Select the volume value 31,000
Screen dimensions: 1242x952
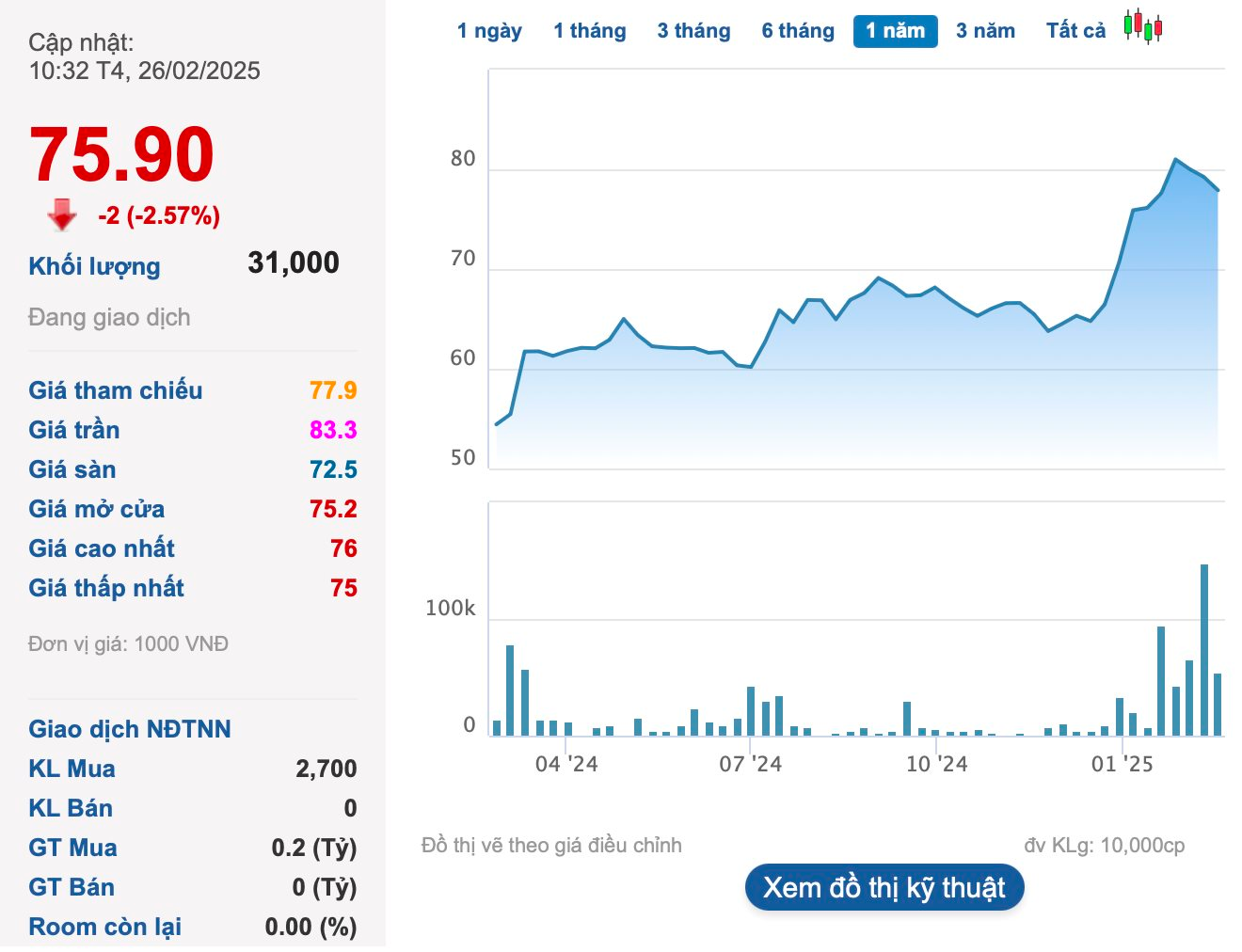pyautogui.click(x=294, y=262)
